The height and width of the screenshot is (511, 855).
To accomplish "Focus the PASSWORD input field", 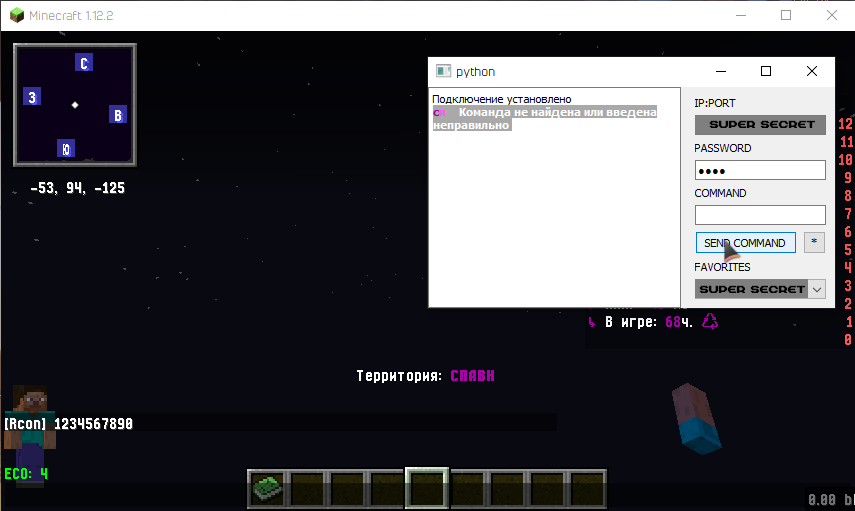I will pyautogui.click(x=760, y=170).
